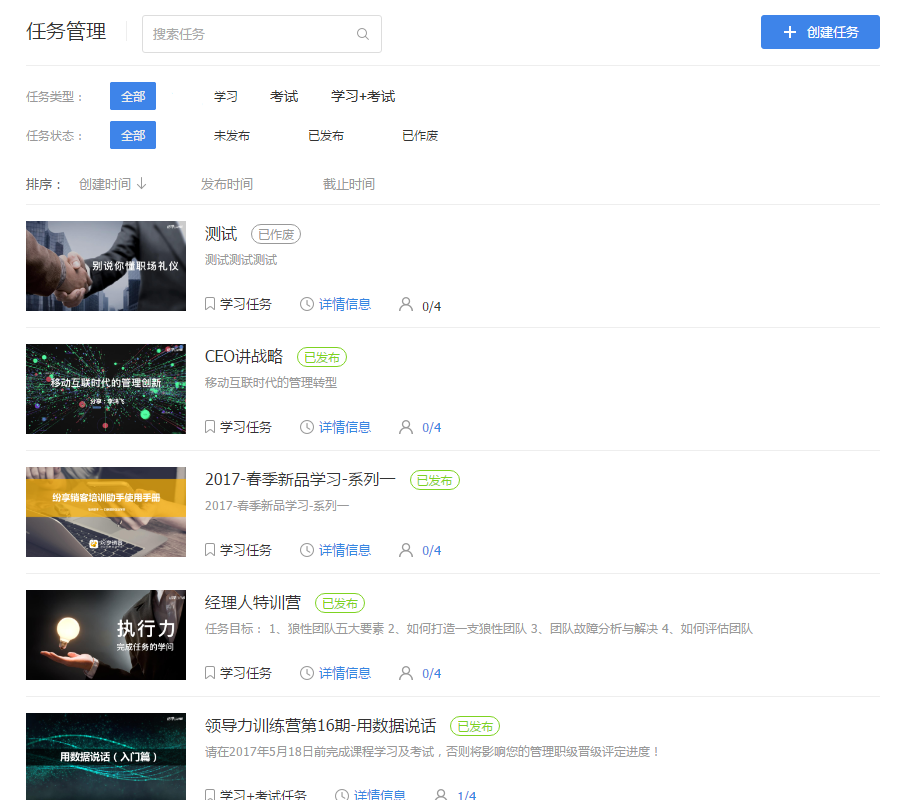Click the 0/4 count for 2017-春季新品学习-系列一
The image size is (900, 800).
(432, 550)
